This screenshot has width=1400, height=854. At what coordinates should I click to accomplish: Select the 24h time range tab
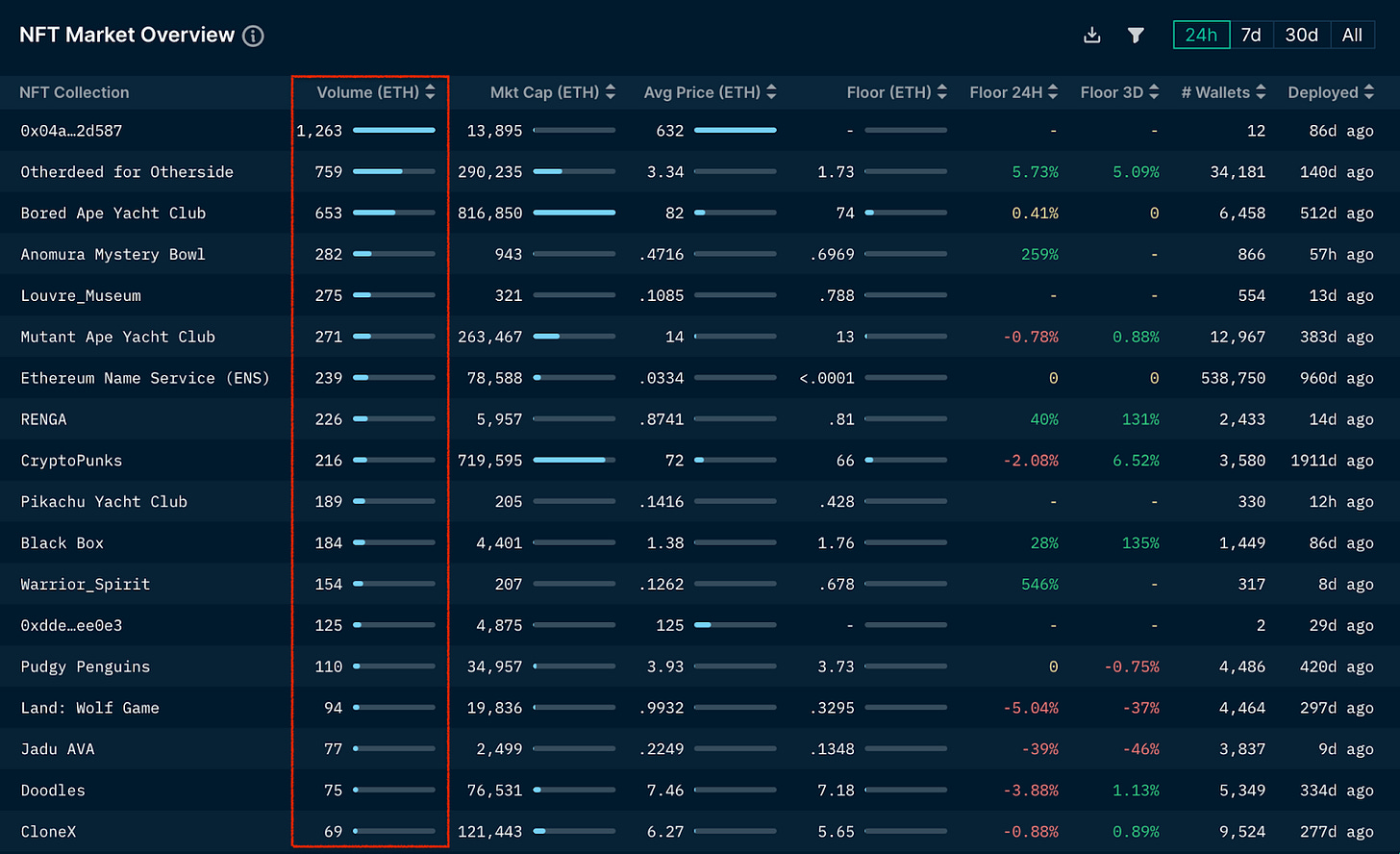point(1201,36)
